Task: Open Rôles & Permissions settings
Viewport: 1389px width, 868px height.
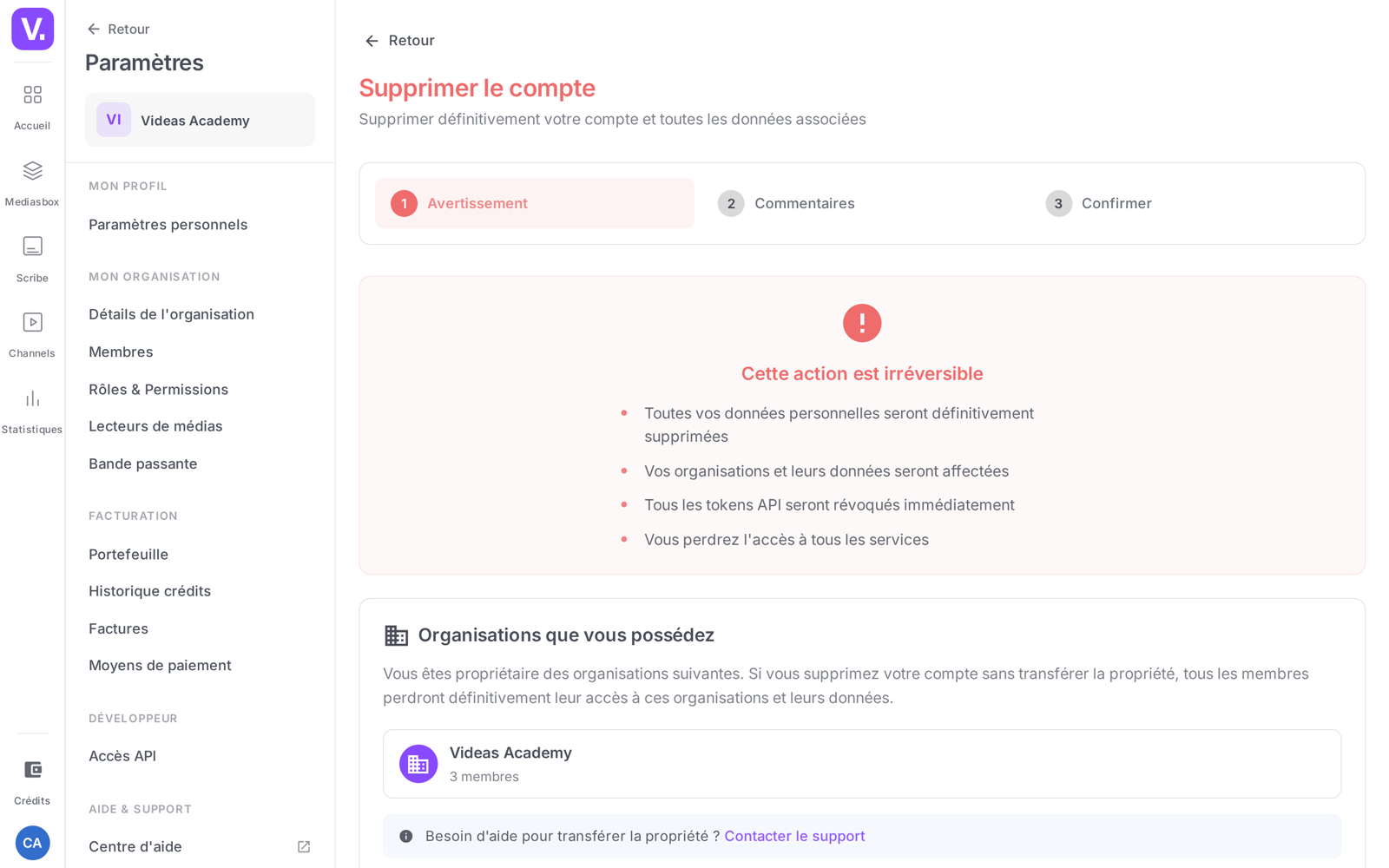Action: [x=159, y=390]
